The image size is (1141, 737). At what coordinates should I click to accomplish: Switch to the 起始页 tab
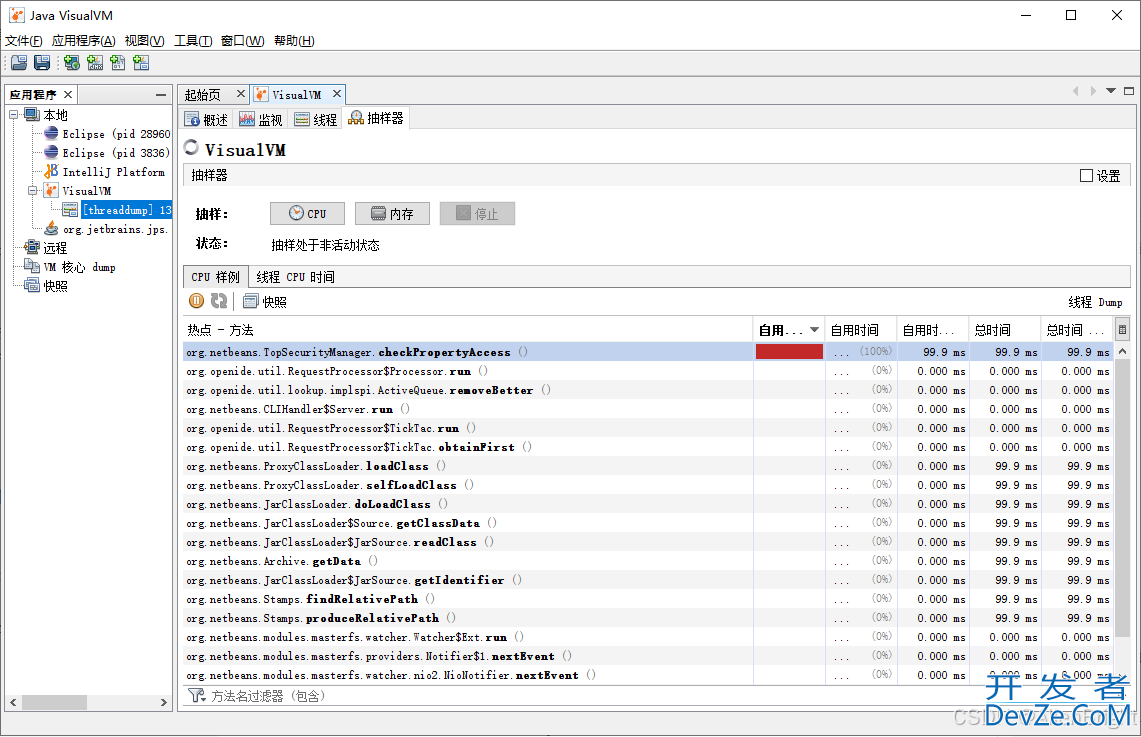click(202, 95)
